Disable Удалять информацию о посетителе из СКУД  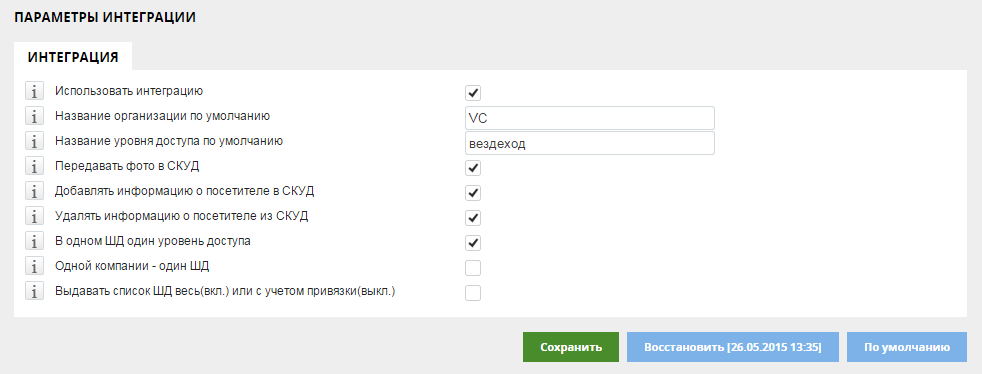[473, 218]
